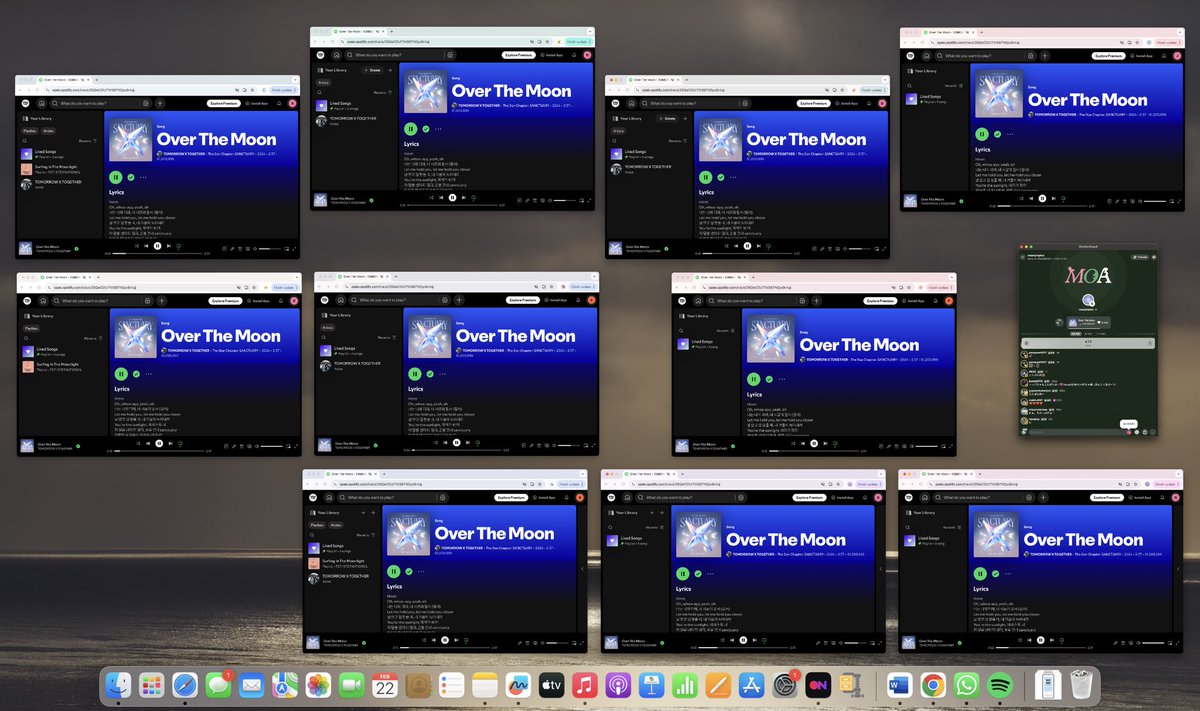Open the purple Podcasts app

[x=618, y=685]
